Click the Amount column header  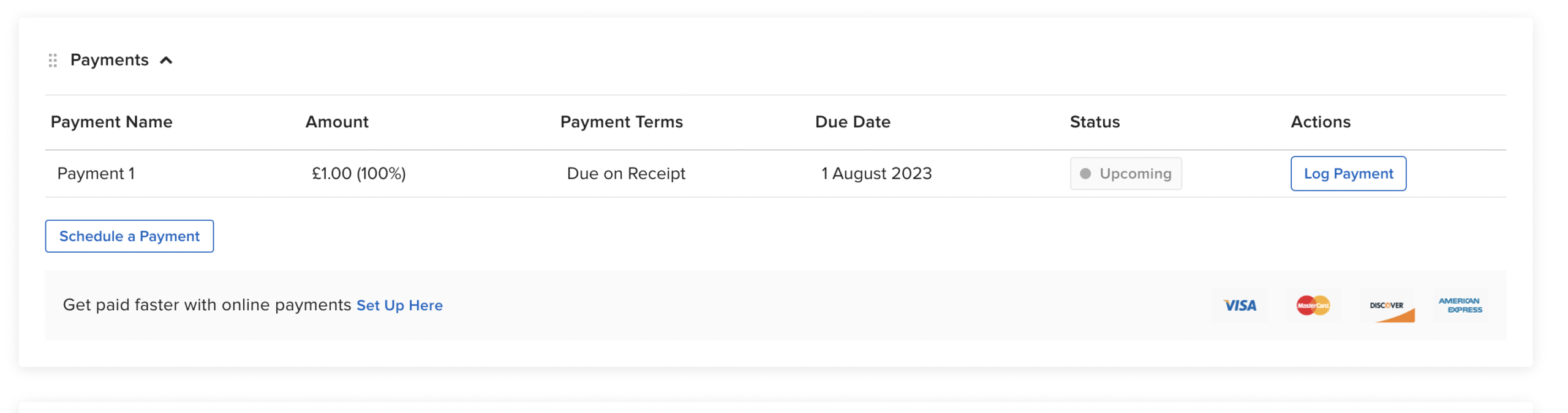coord(337,122)
